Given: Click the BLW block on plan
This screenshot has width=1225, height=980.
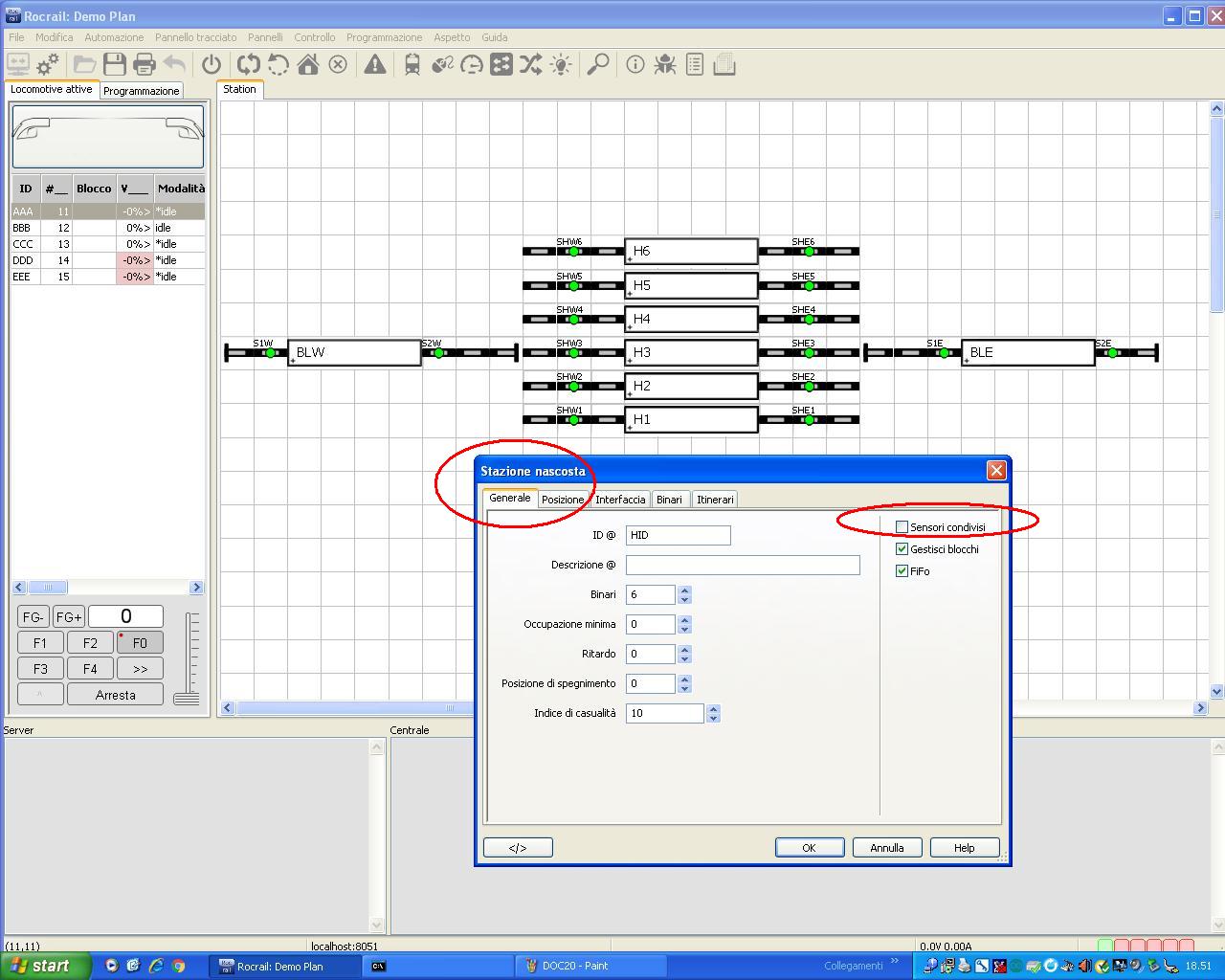Looking at the screenshot, I should [x=354, y=352].
